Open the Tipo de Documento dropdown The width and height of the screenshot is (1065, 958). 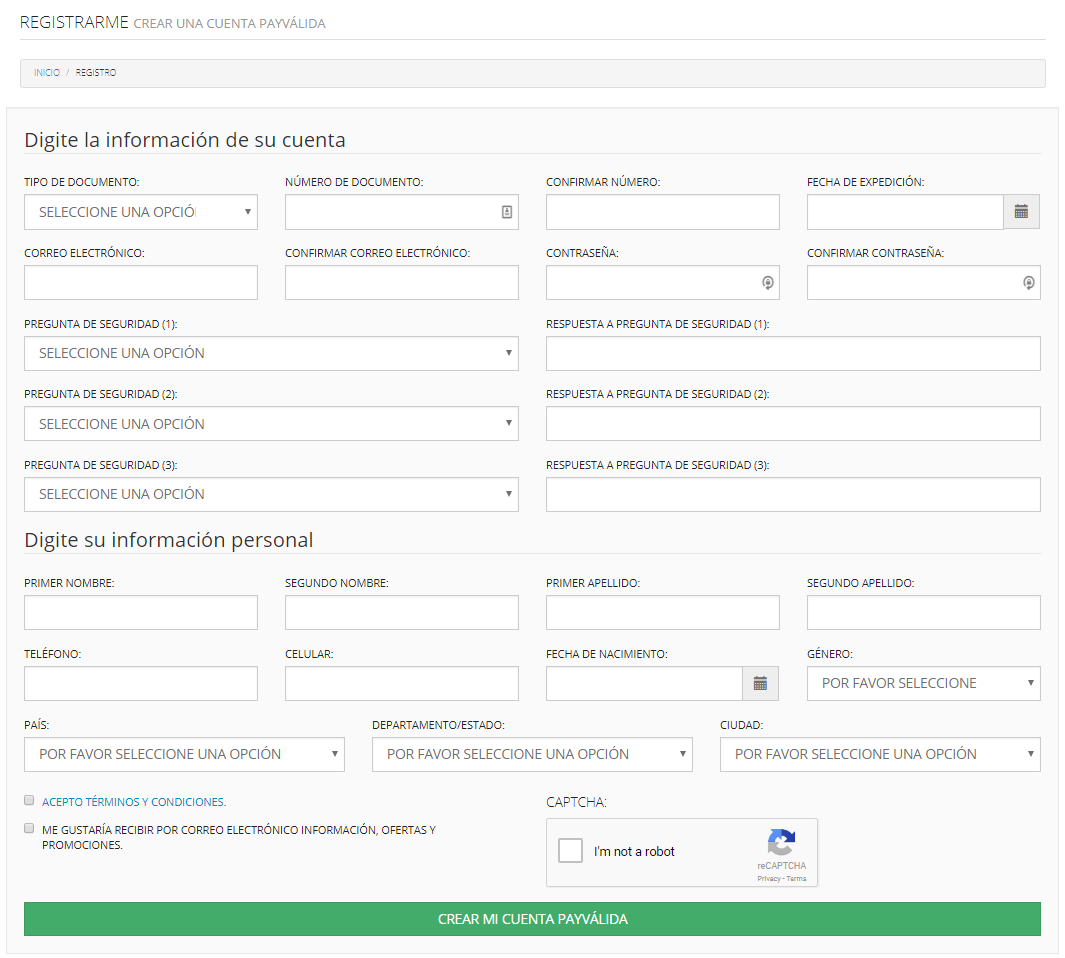pos(141,212)
